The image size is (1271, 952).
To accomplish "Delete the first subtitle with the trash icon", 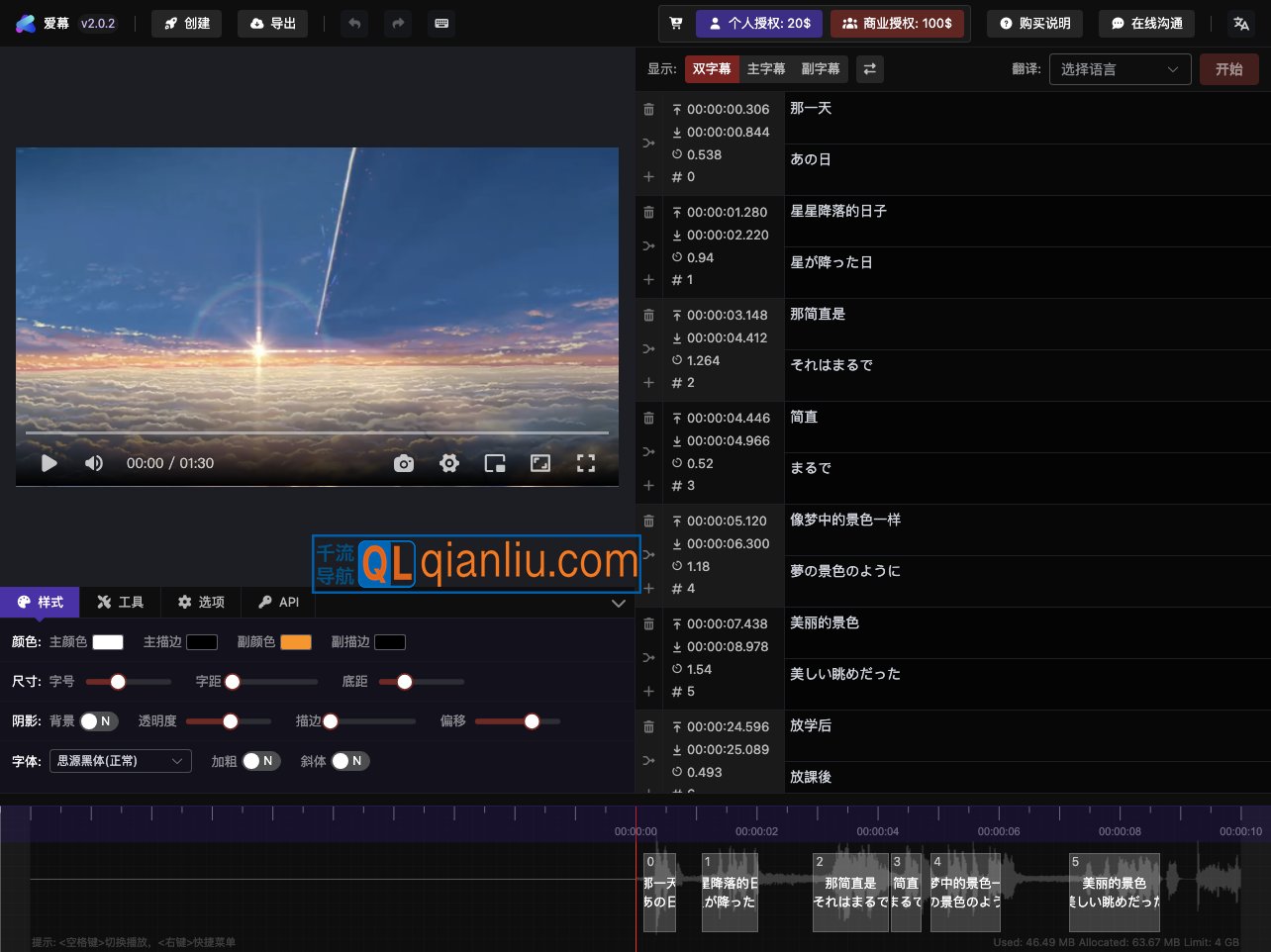I will [648, 109].
